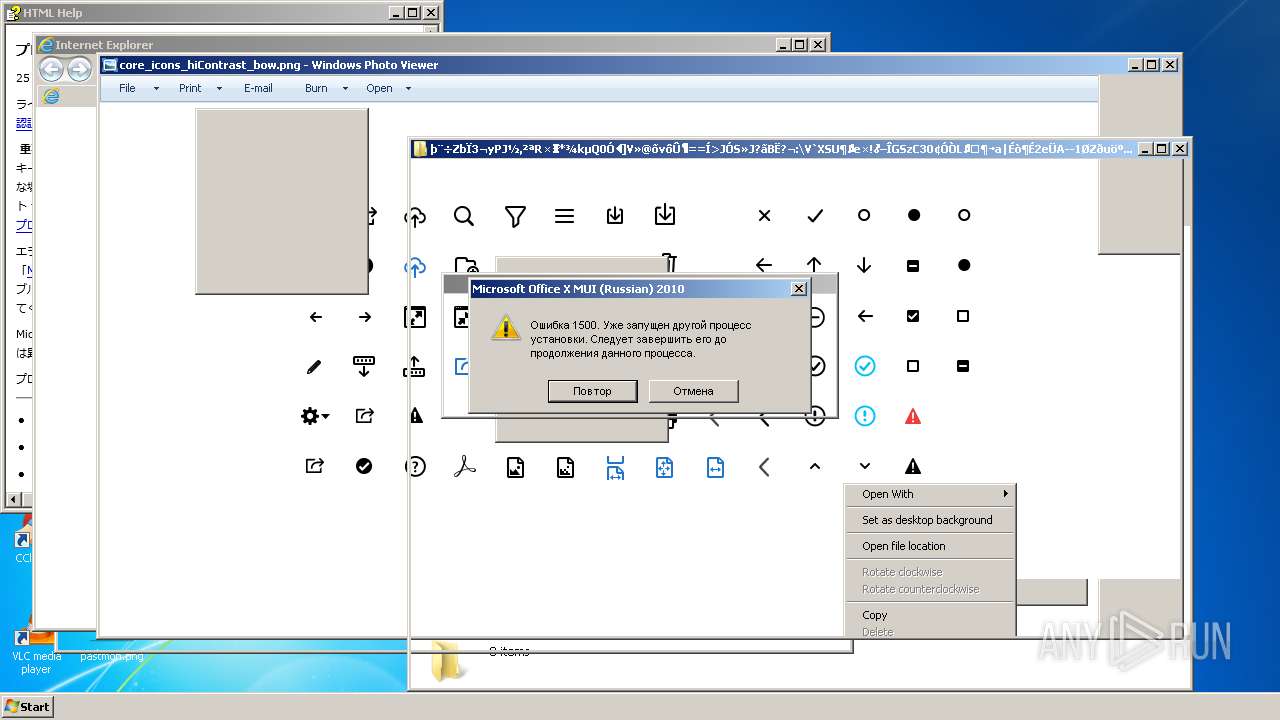Click the black down arrow icon

pyautogui.click(x=864, y=265)
